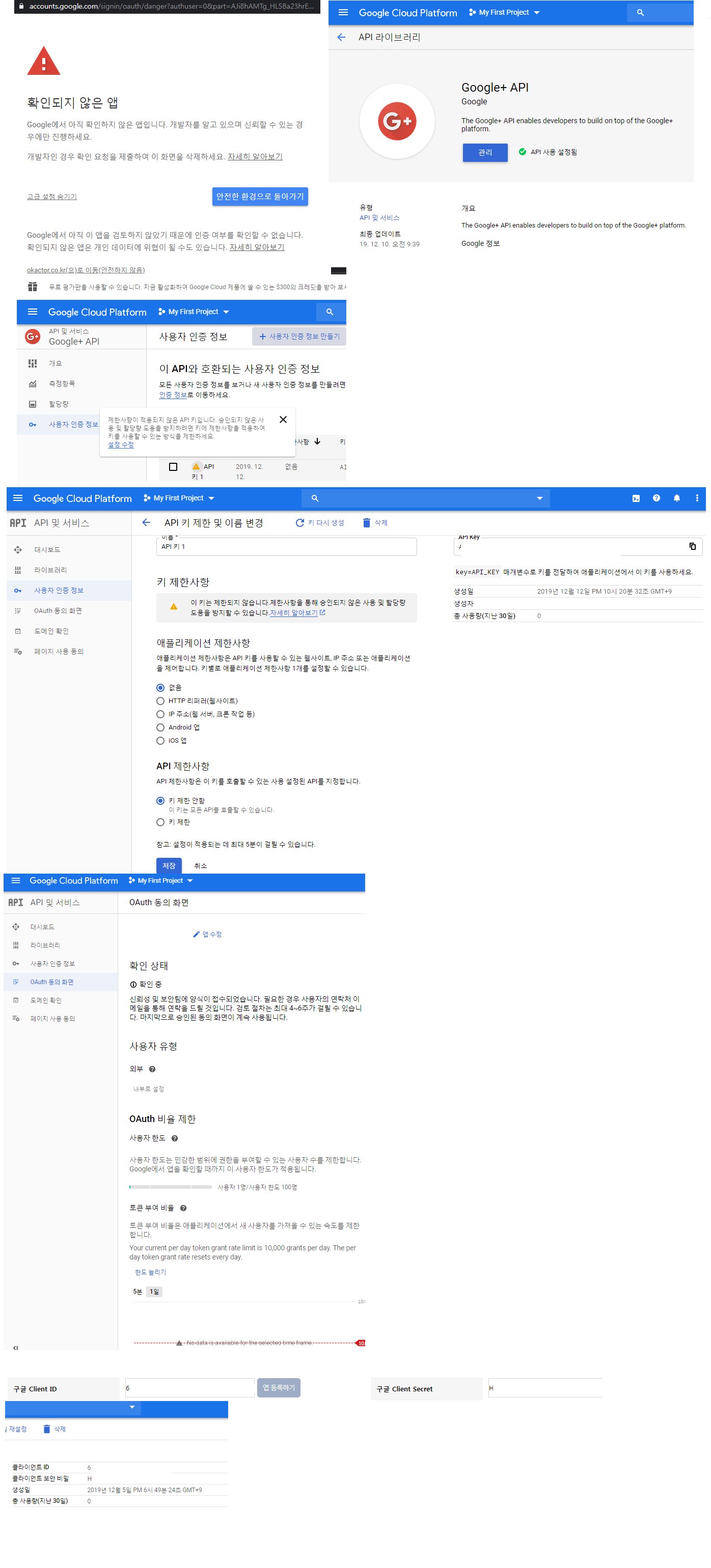Screen dimensions: 711x1568
Task: Click the red 10 marker on the chart
Action: point(361,1343)
